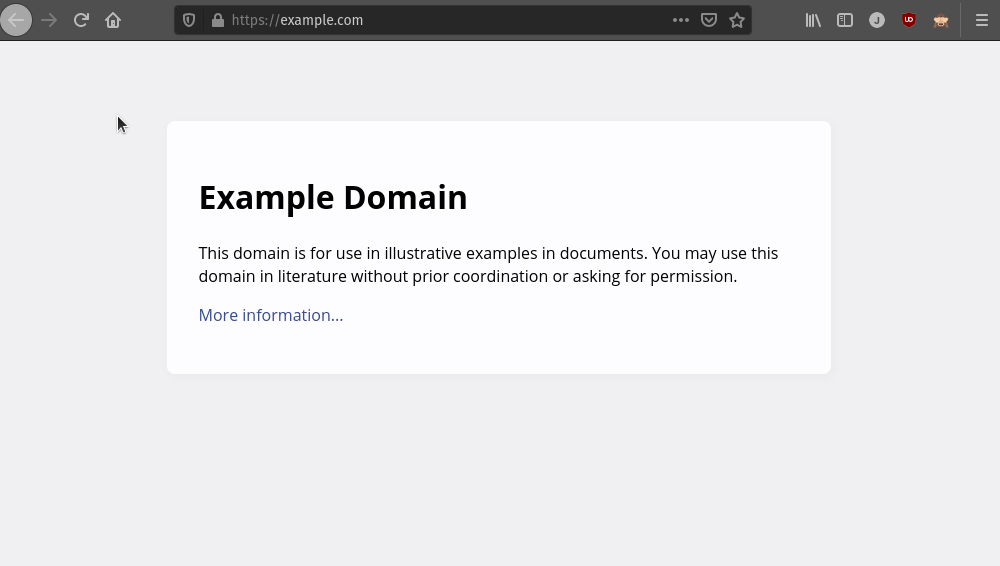Click the paragraph starting 'This domain is for use'
This screenshot has height=566, width=1000.
pos(488,265)
